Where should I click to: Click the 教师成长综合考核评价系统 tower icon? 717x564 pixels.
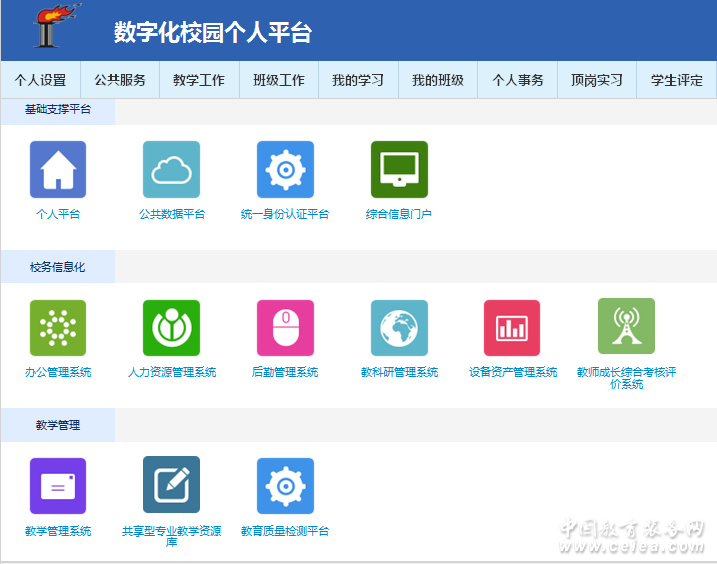coord(626,326)
